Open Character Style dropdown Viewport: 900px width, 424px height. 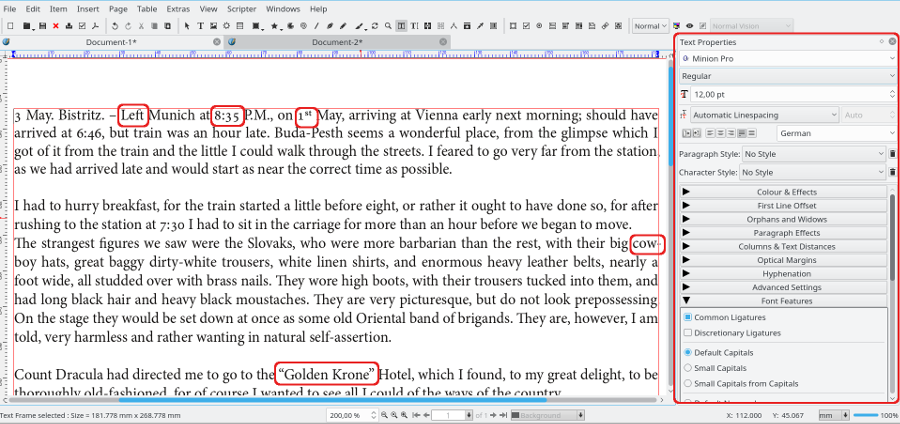pyautogui.click(x=812, y=172)
